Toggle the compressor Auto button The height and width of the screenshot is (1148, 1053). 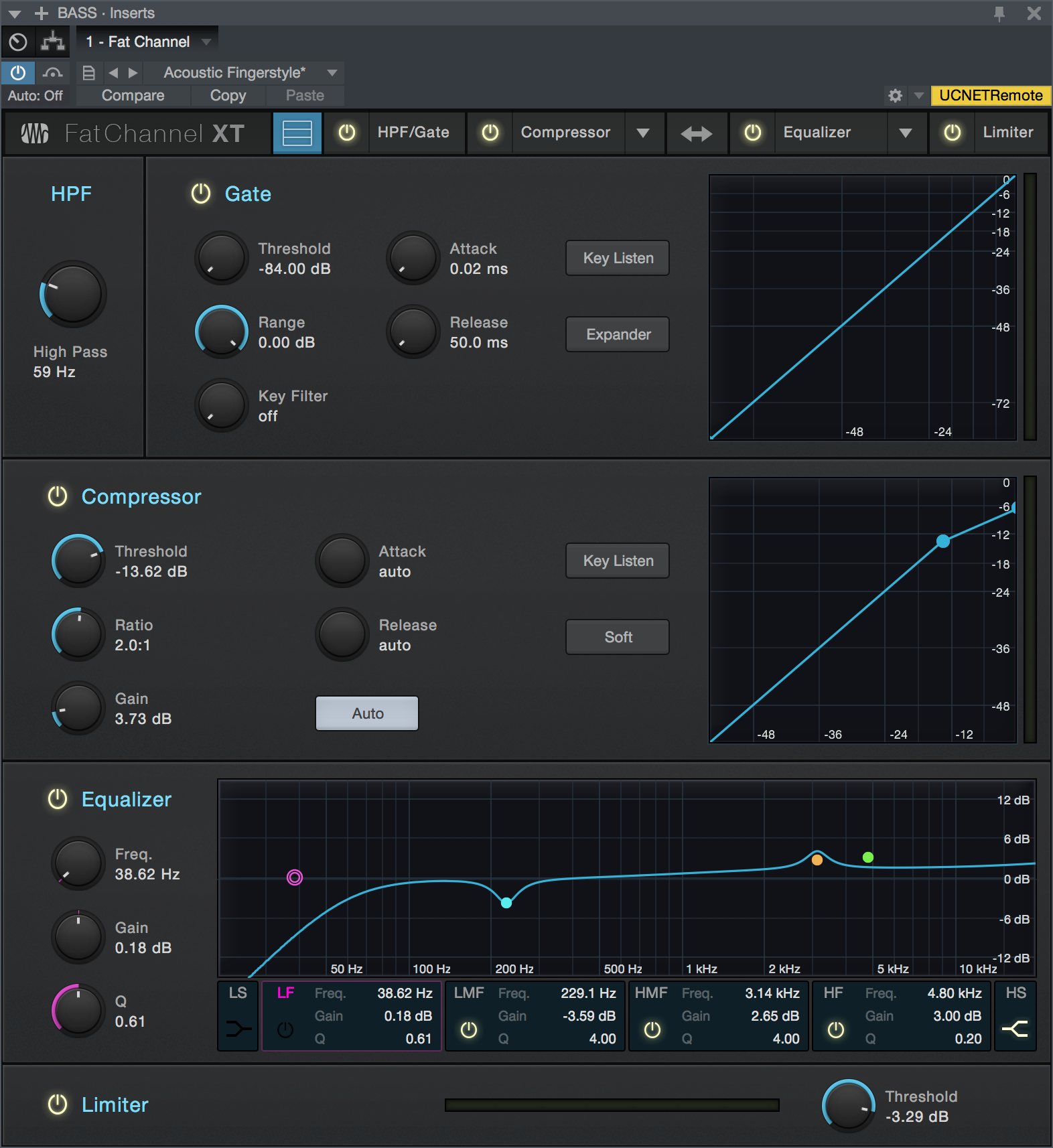click(367, 713)
